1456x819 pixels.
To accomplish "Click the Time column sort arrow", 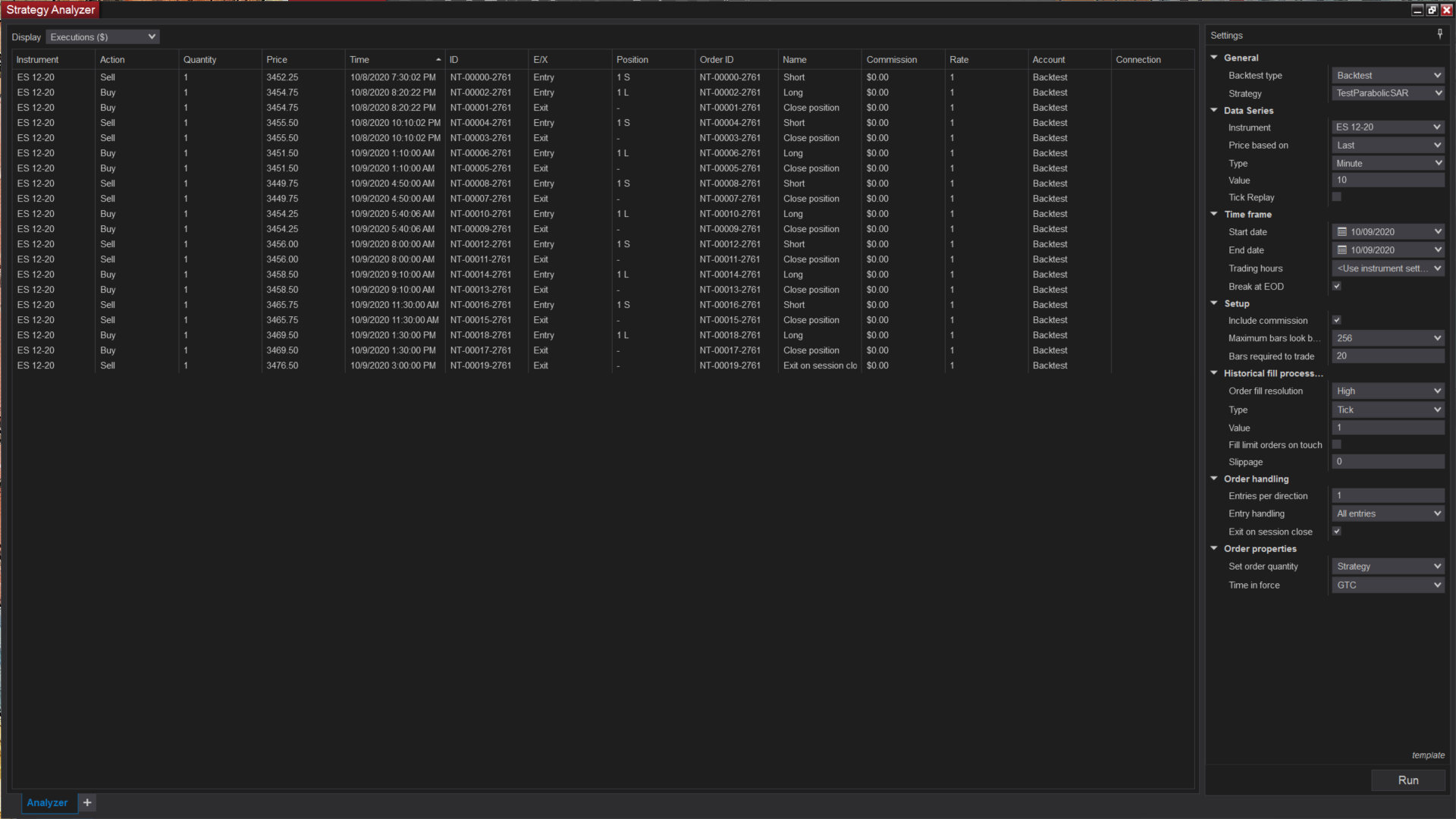I will (x=438, y=60).
